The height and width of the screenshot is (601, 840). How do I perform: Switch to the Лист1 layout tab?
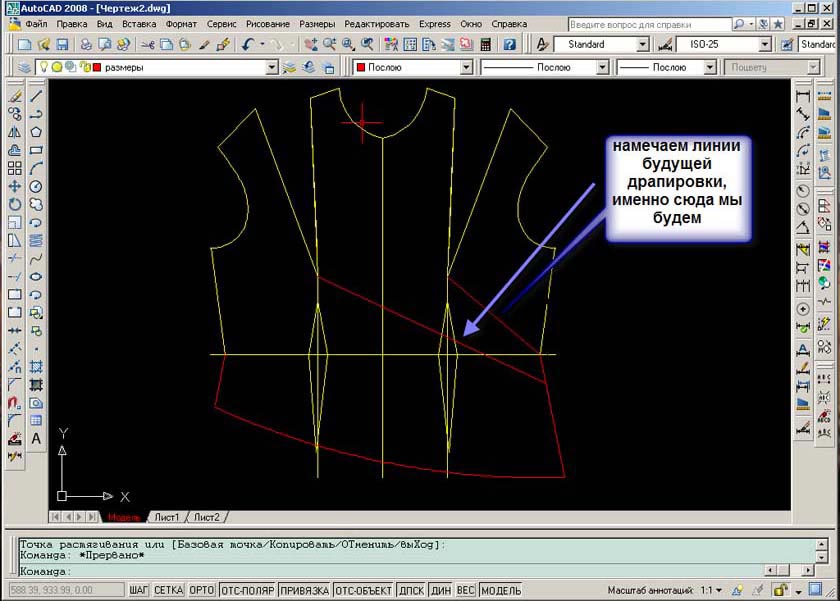[x=166, y=517]
